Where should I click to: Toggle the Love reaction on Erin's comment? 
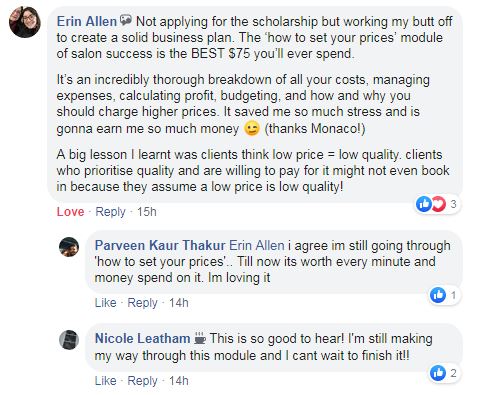(70, 212)
